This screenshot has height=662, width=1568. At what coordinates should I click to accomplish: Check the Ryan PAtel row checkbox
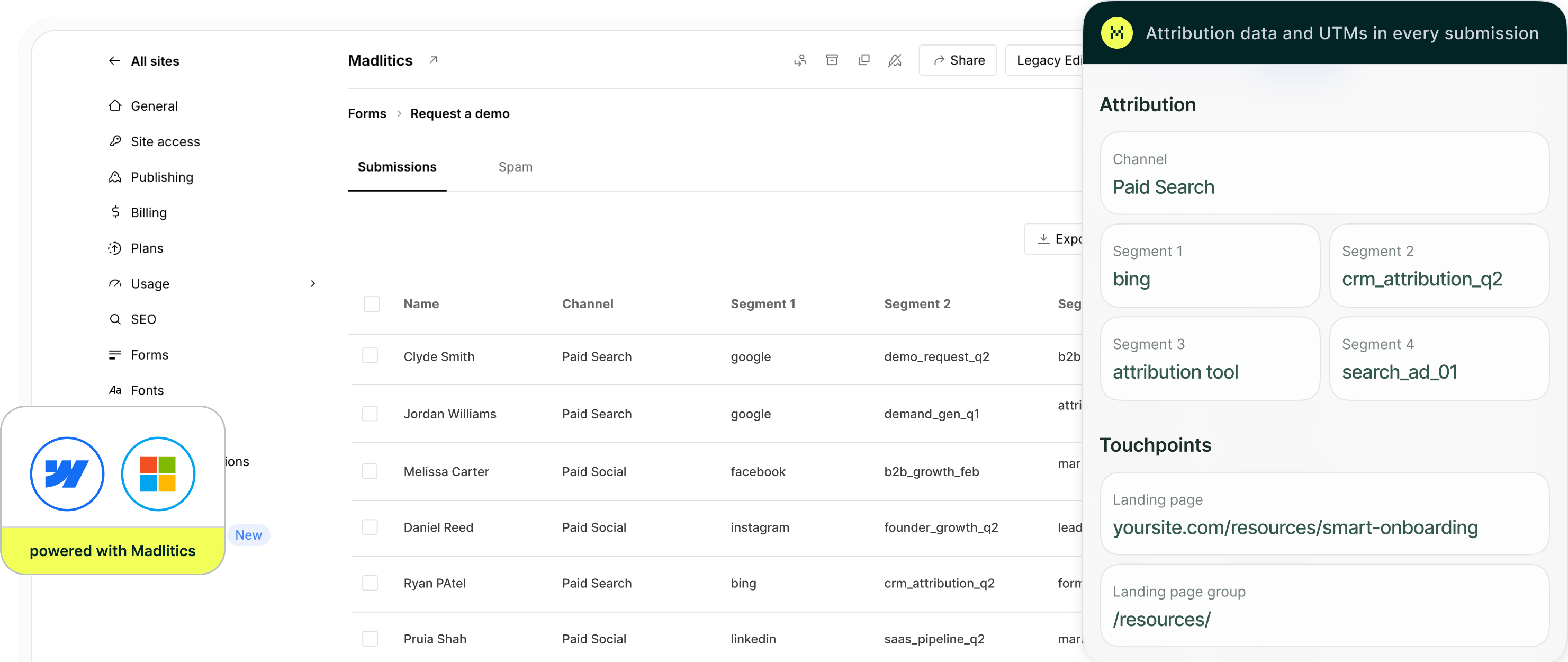(x=370, y=583)
